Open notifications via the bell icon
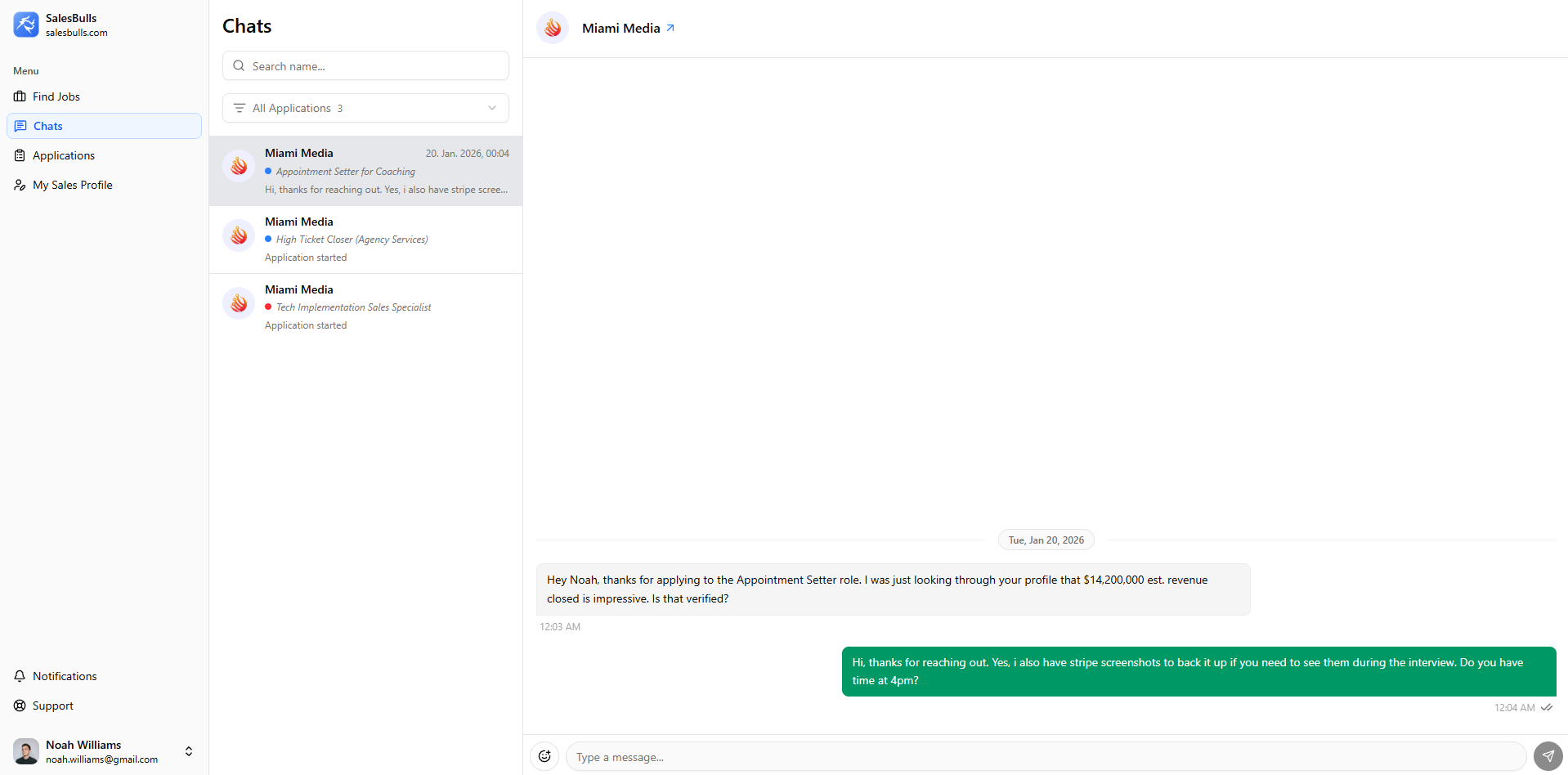The width and height of the screenshot is (1568, 775). pos(19,676)
